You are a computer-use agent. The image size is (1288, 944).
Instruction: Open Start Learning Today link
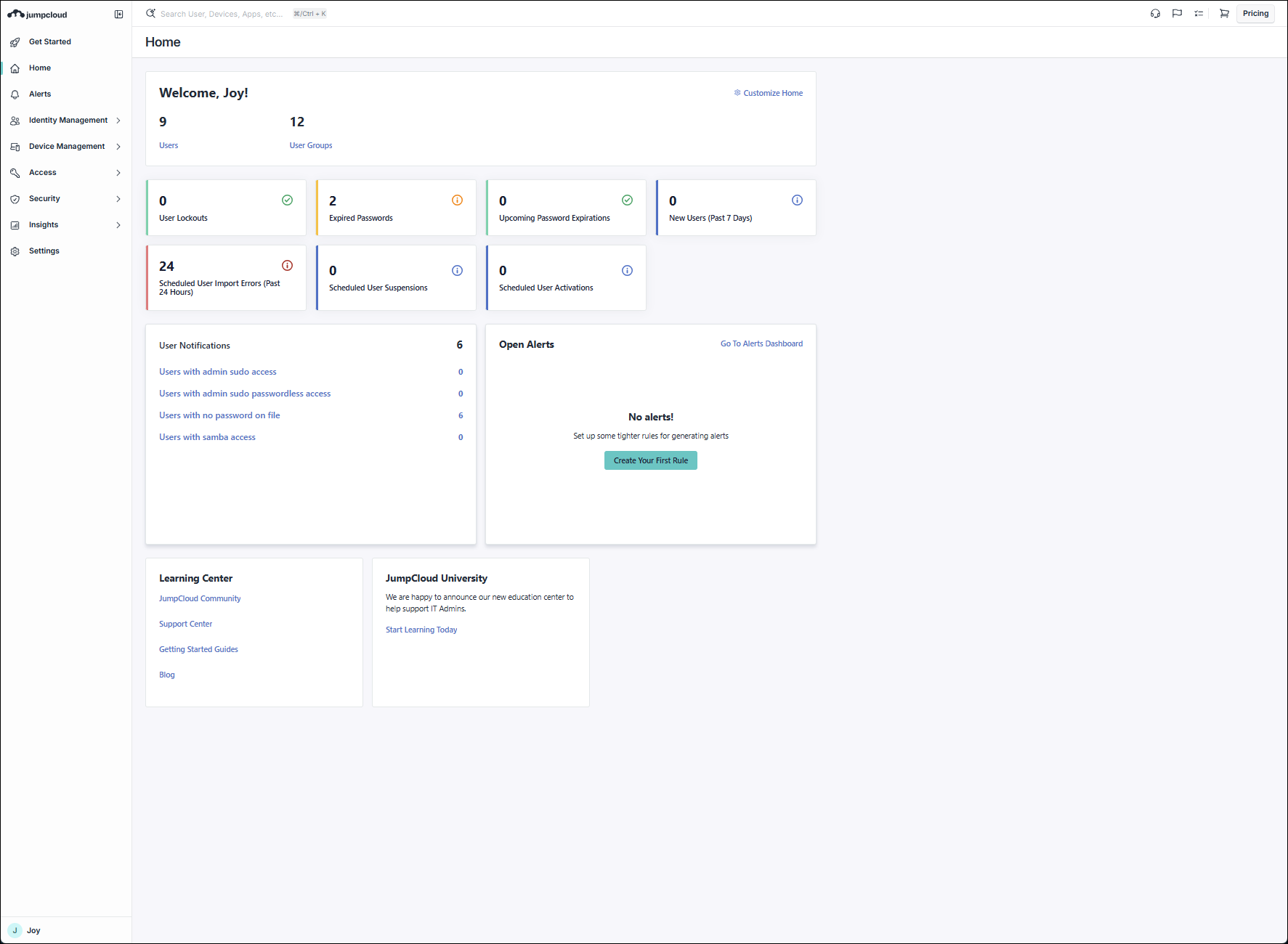tap(421, 630)
